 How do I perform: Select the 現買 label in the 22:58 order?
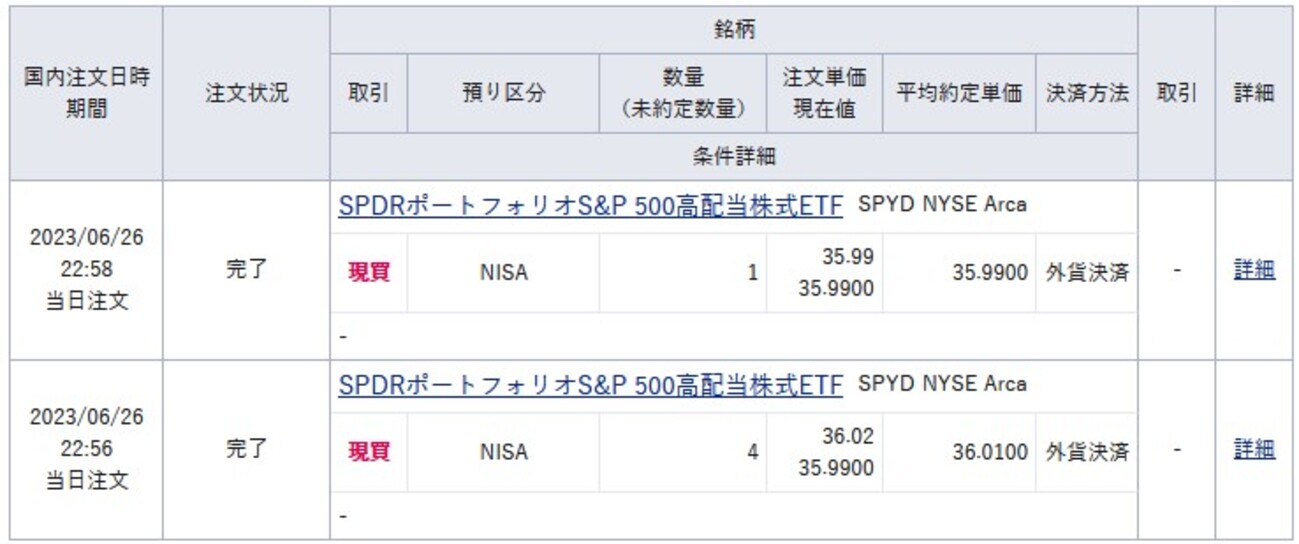coord(368,272)
